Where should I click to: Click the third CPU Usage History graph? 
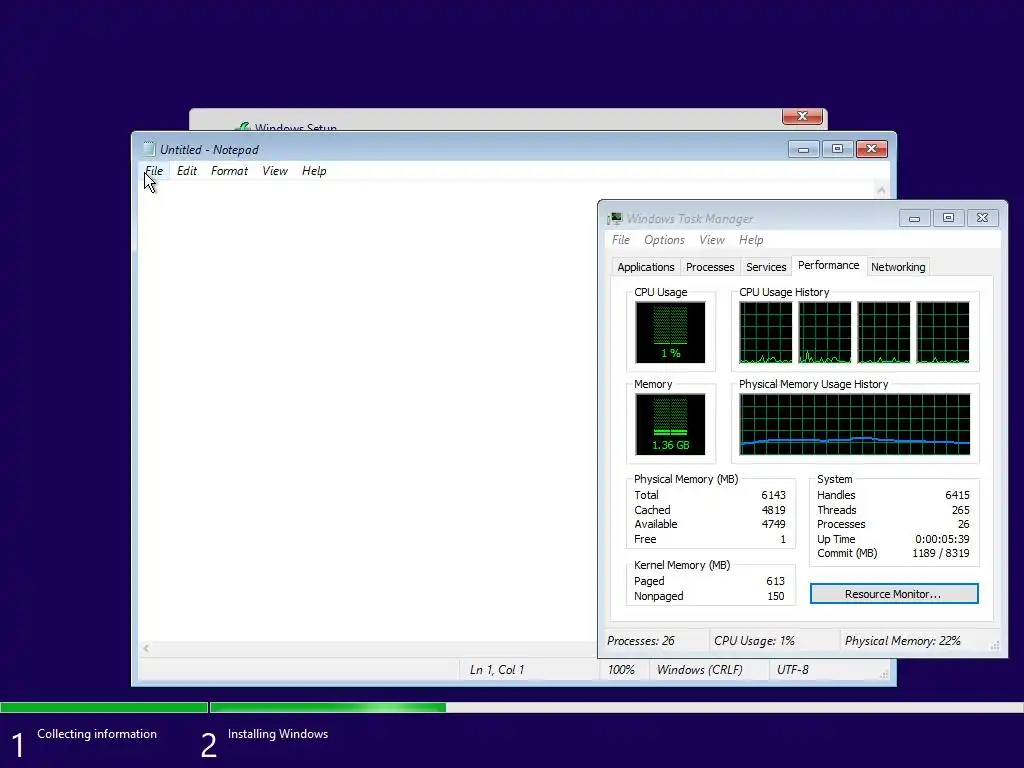(x=884, y=332)
